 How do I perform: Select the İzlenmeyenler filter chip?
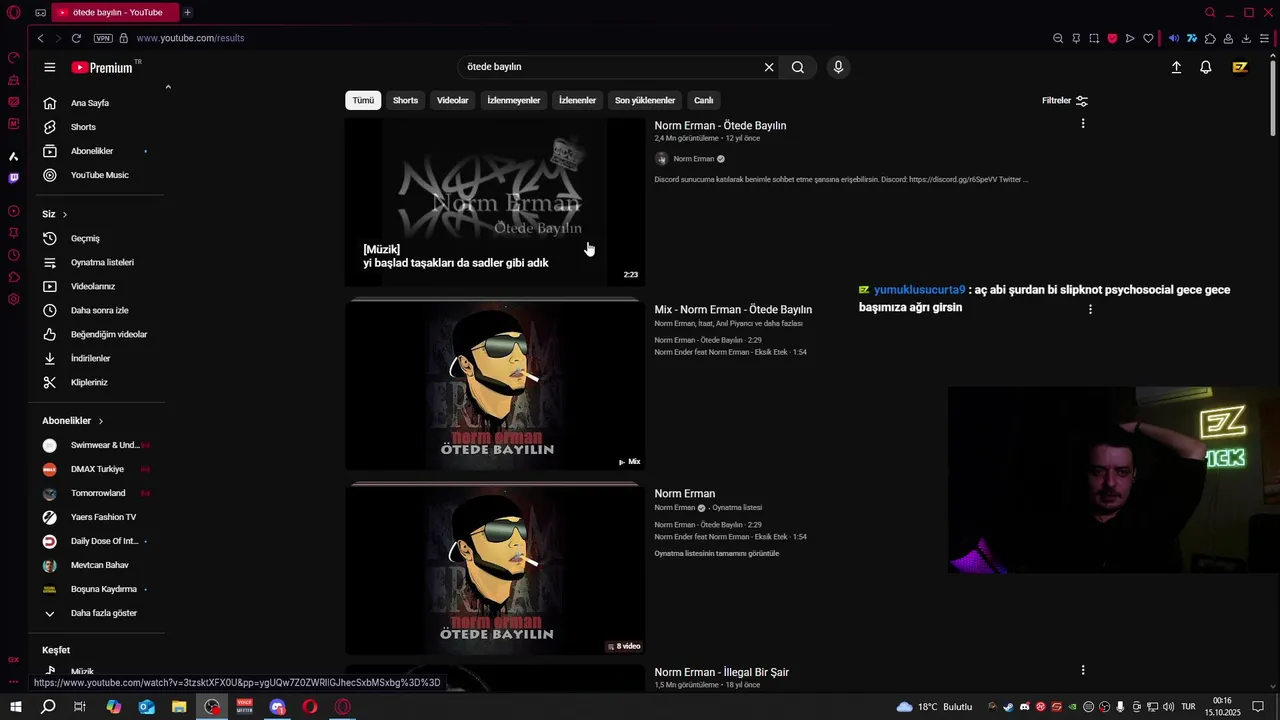[x=513, y=100]
